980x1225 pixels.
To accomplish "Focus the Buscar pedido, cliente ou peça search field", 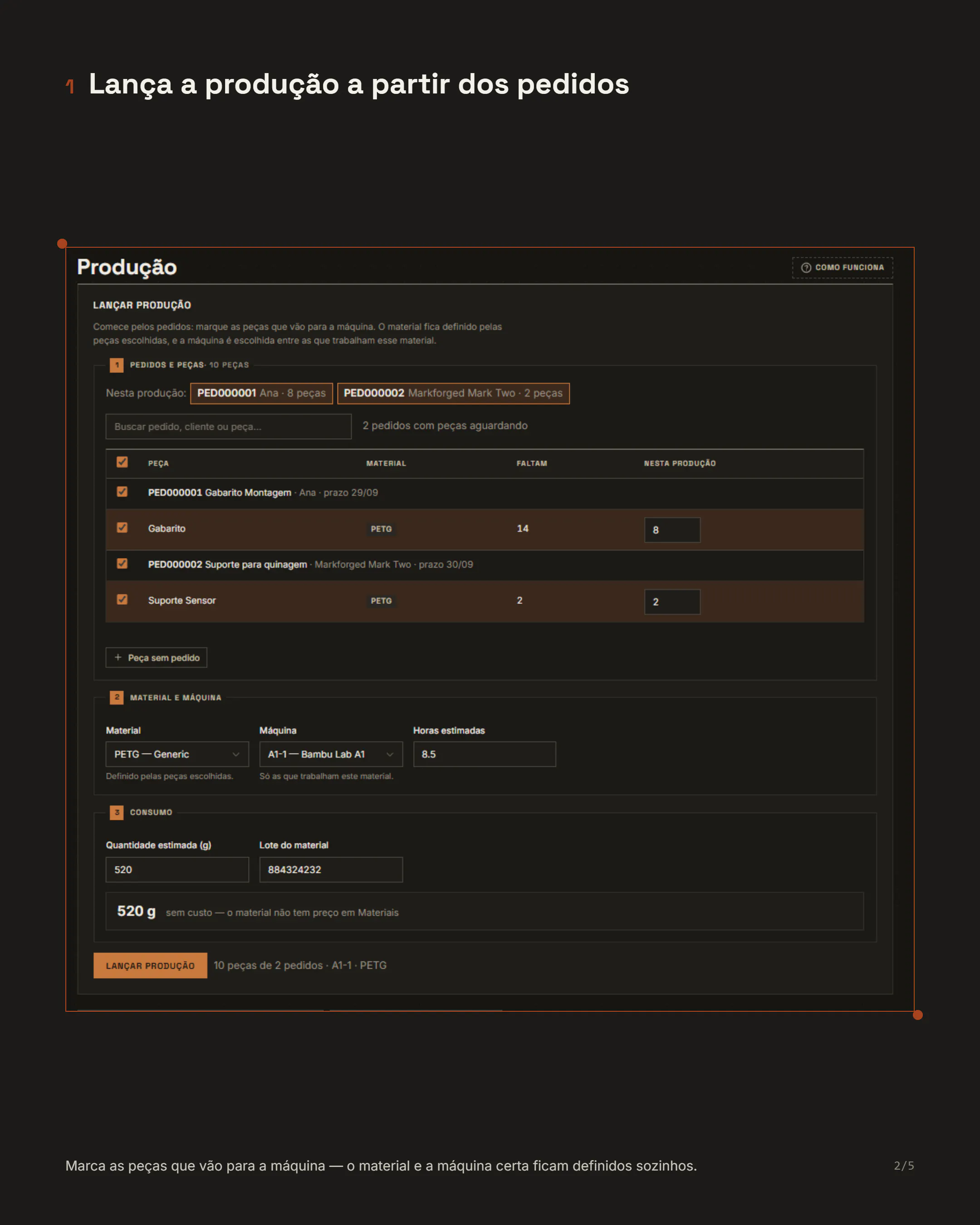I will tap(228, 426).
